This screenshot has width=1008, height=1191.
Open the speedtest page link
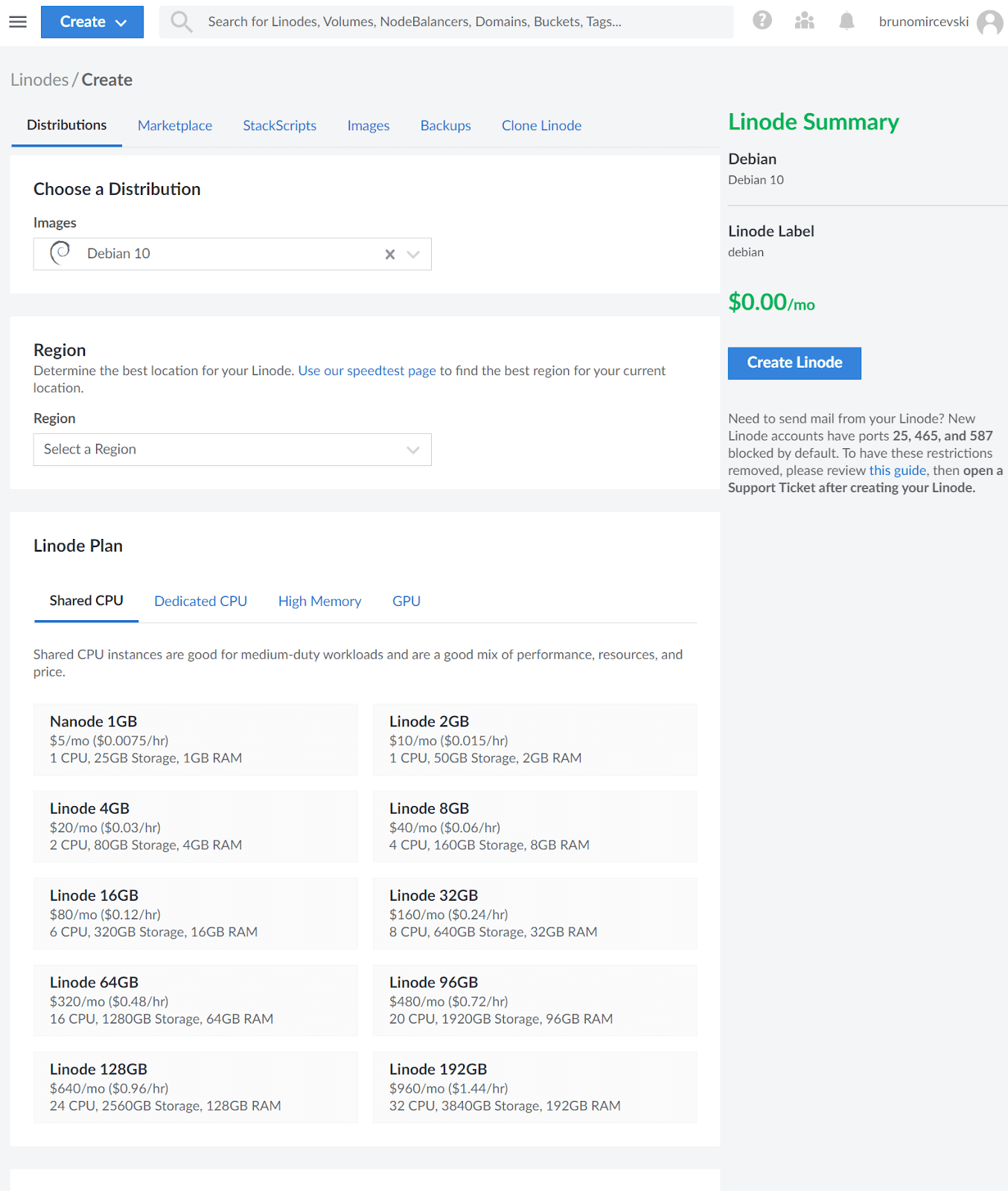tap(367, 371)
